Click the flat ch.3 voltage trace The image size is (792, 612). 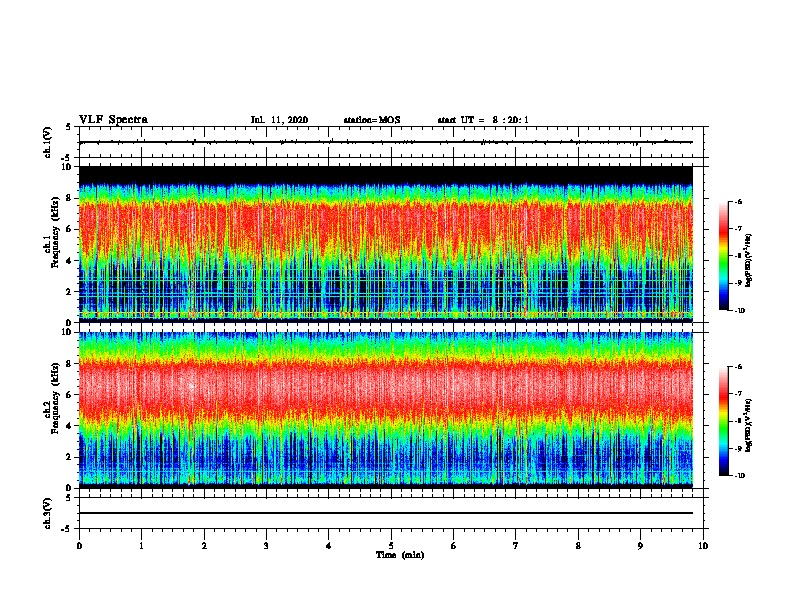(x=386, y=513)
